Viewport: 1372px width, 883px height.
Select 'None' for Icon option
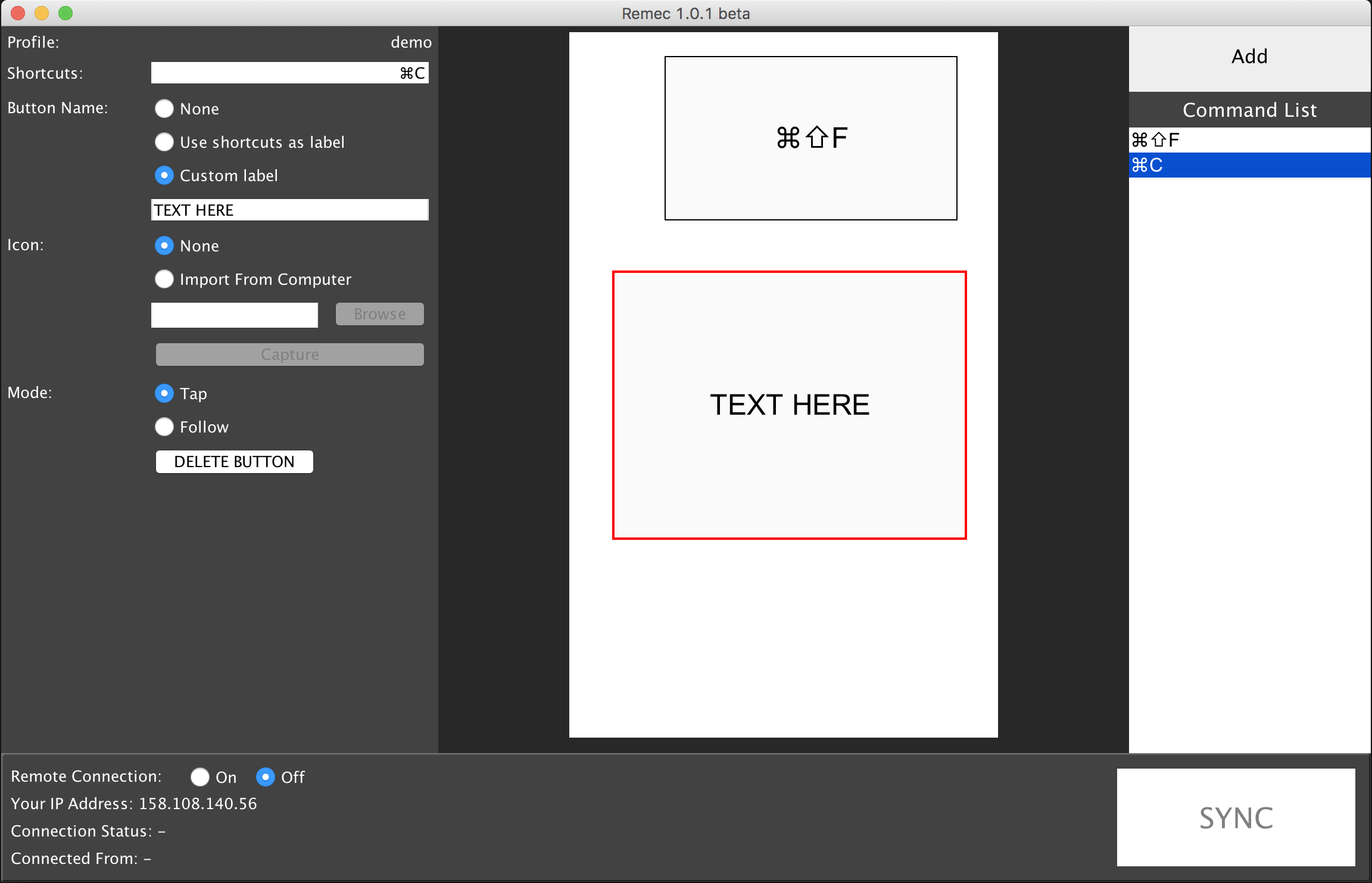click(164, 245)
